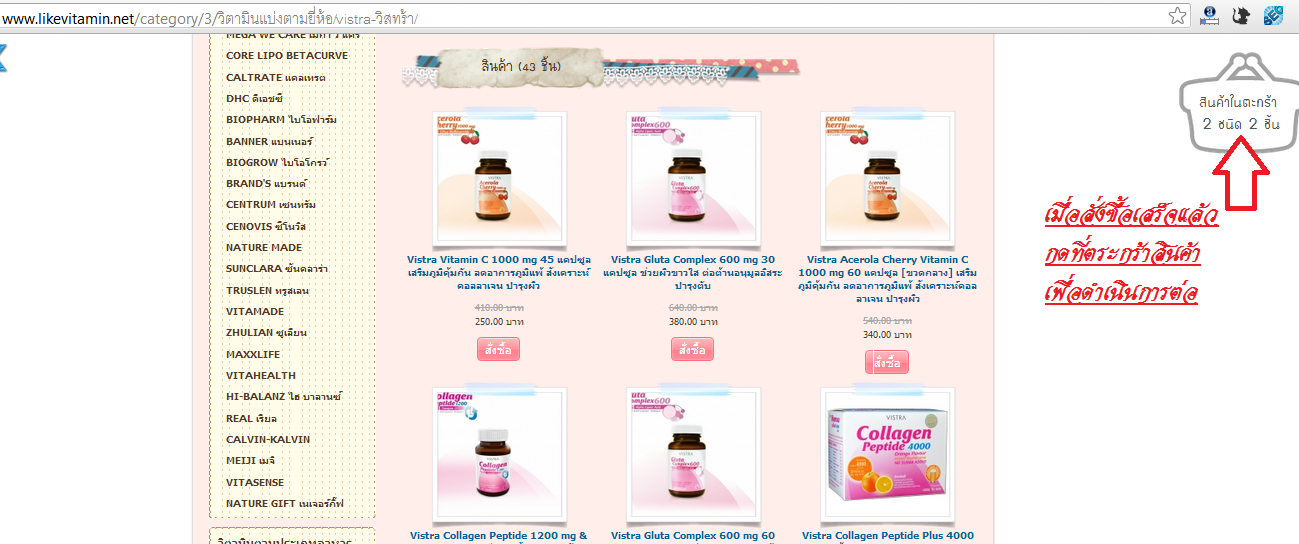Open the extension icon with the number badge
This screenshot has height=544, width=1299.
coord(1209,15)
